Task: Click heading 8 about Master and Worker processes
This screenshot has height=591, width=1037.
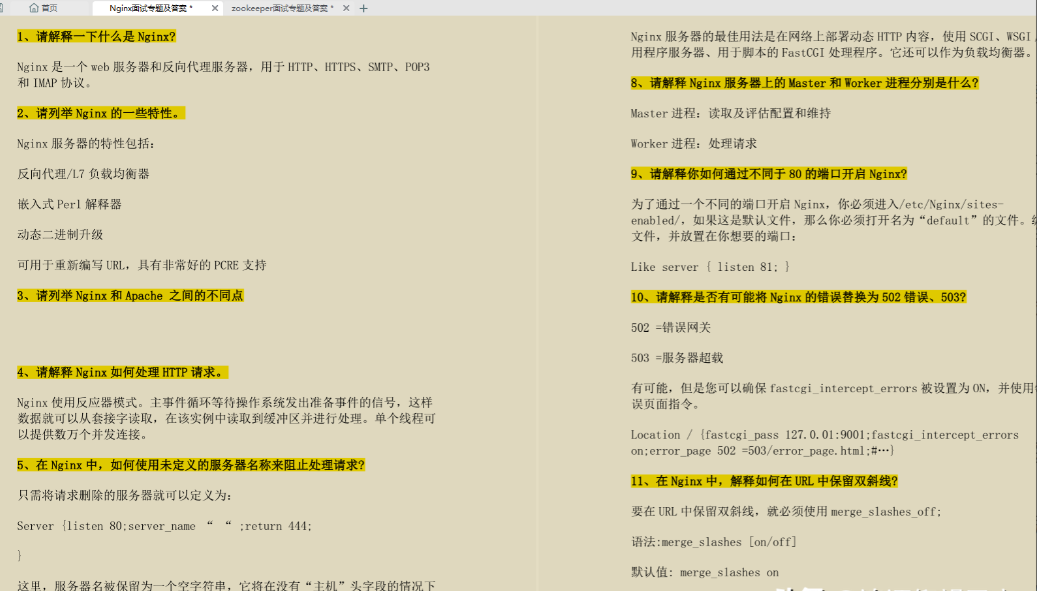Action: point(804,83)
